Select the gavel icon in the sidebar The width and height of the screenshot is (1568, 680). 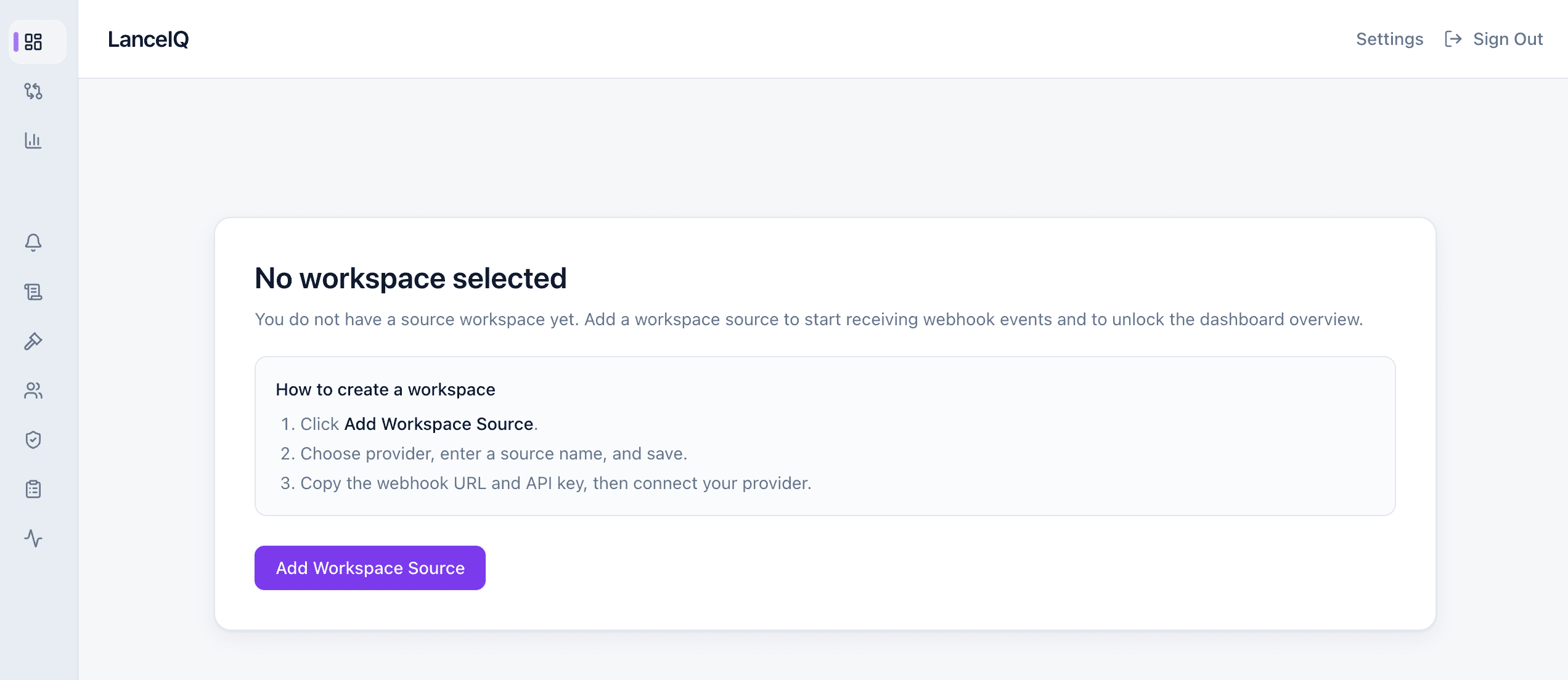pos(34,341)
